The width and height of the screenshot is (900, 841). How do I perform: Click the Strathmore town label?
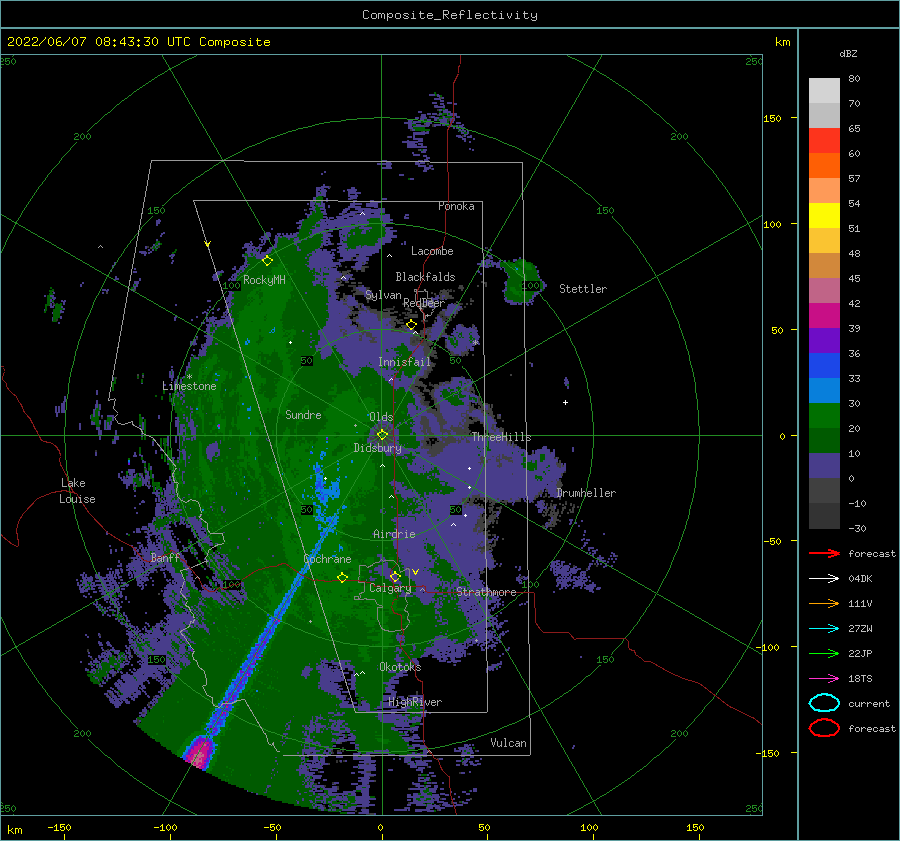click(486, 592)
